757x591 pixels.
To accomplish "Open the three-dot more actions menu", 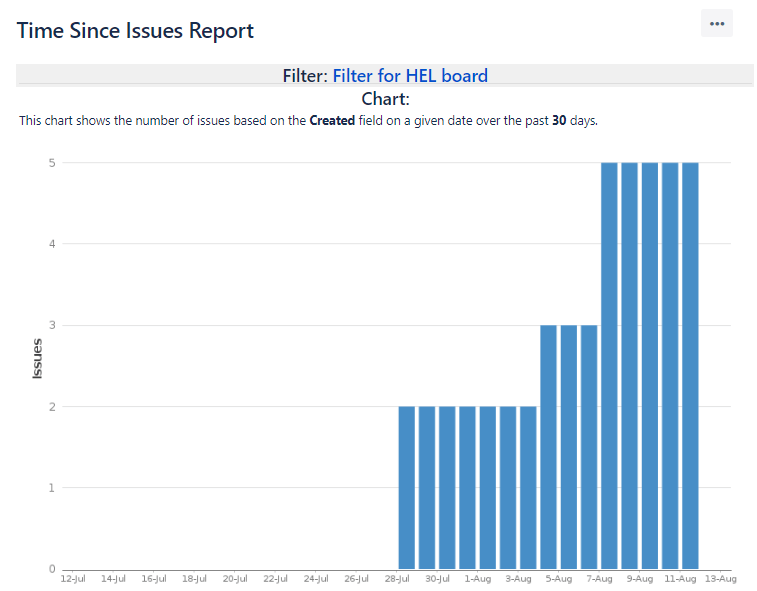I will [x=716, y=24].
